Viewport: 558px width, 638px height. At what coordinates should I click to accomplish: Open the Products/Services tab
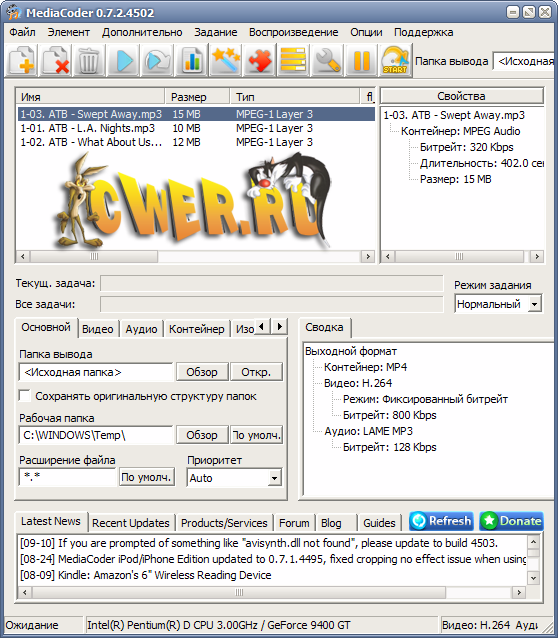224,523
